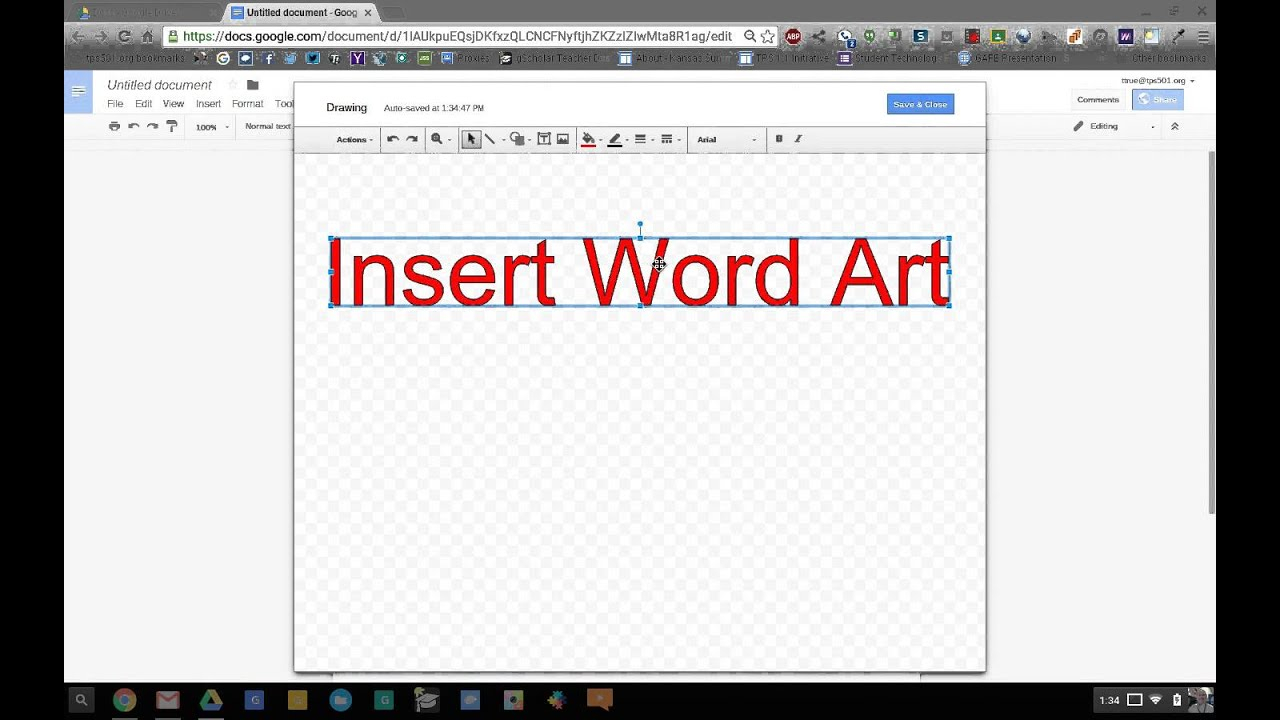Click Save & Close button

tap(920, 104)
